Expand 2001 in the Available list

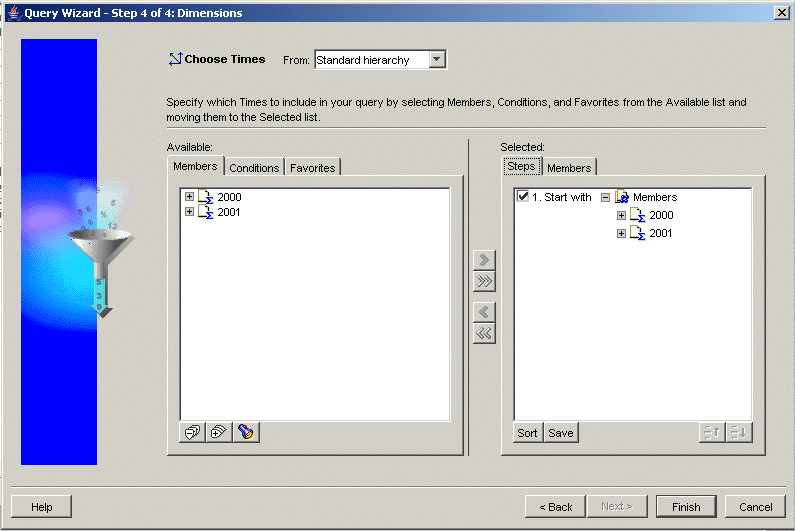189,211
